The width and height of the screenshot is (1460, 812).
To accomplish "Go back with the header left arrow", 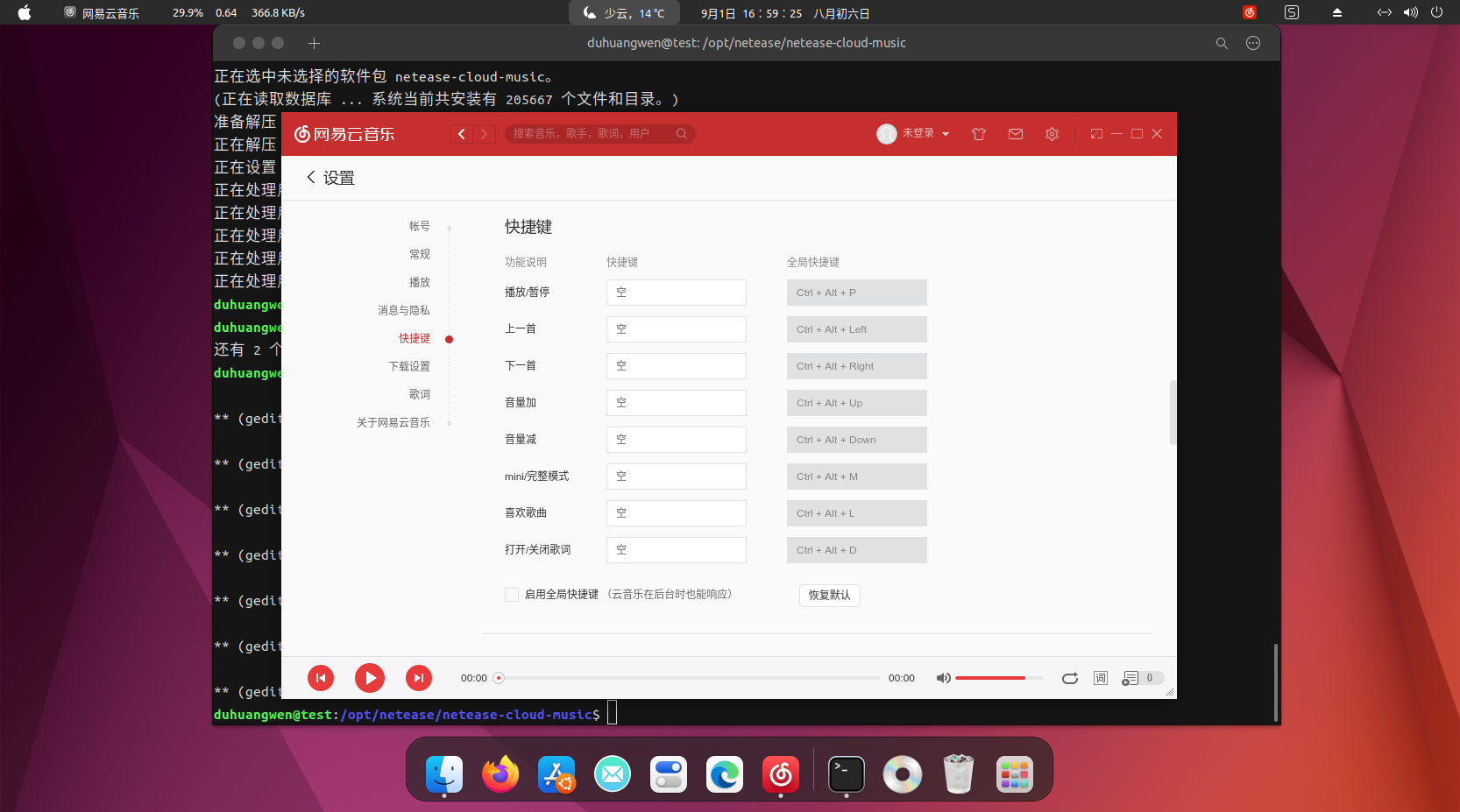I will click(462, 134).
